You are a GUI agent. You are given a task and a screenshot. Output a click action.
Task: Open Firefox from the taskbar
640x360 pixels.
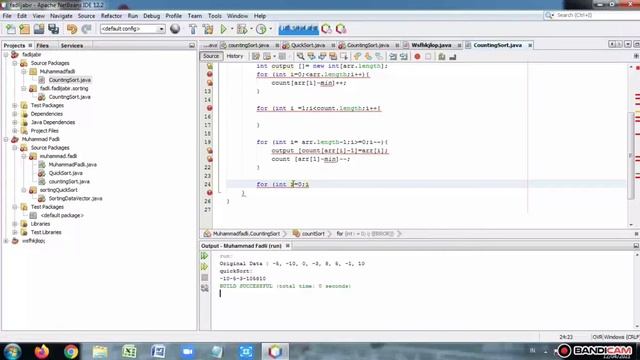coord(42,351)
